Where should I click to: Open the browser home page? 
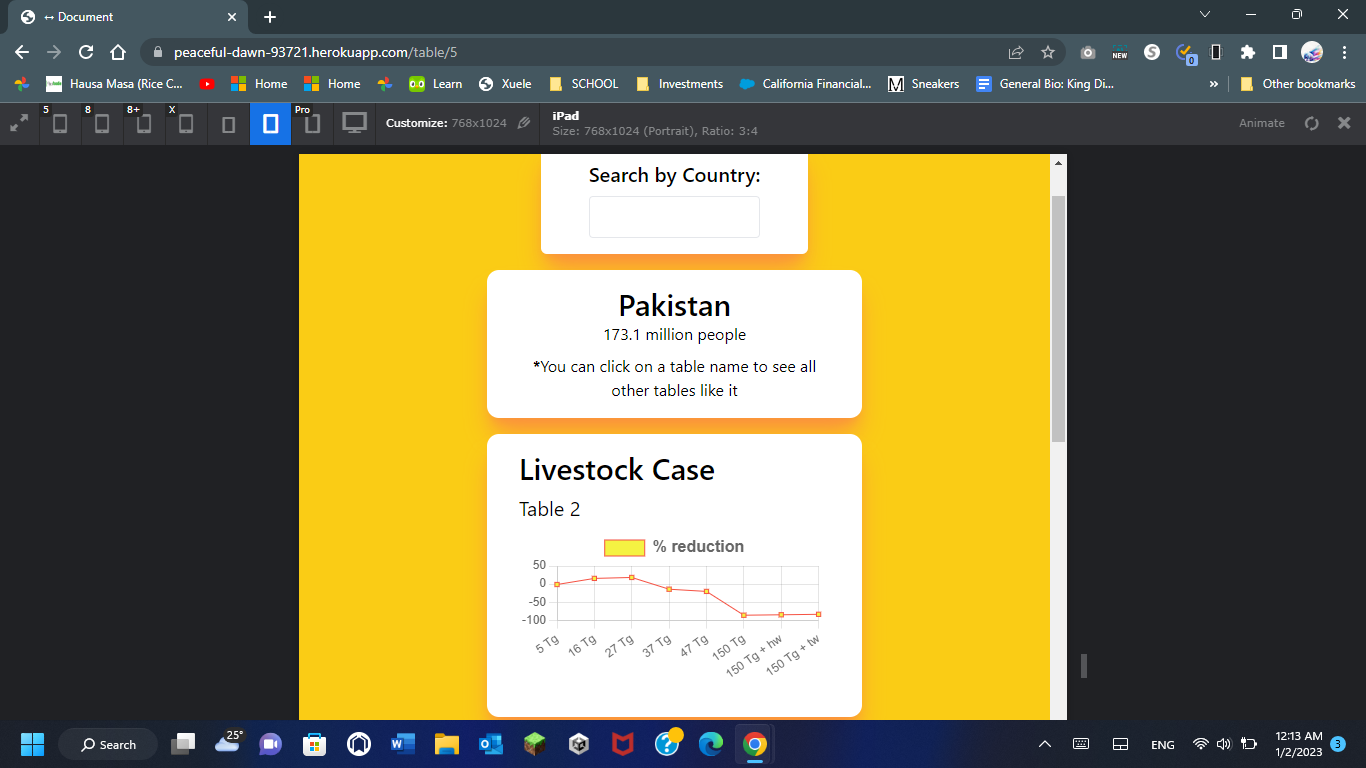[x=118, y=52]
